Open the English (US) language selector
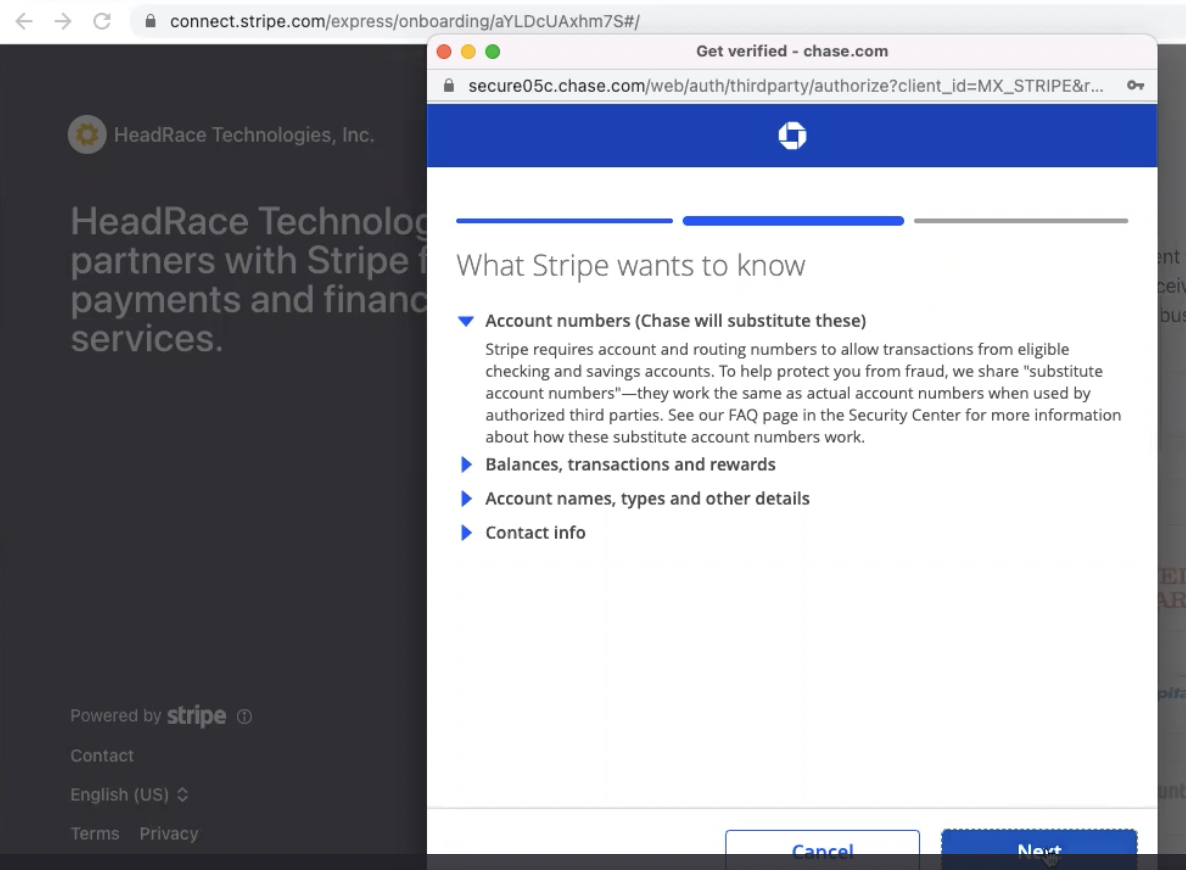This screenshot has width=1186, height=870. pyautogui.click(x=129, y=795)
